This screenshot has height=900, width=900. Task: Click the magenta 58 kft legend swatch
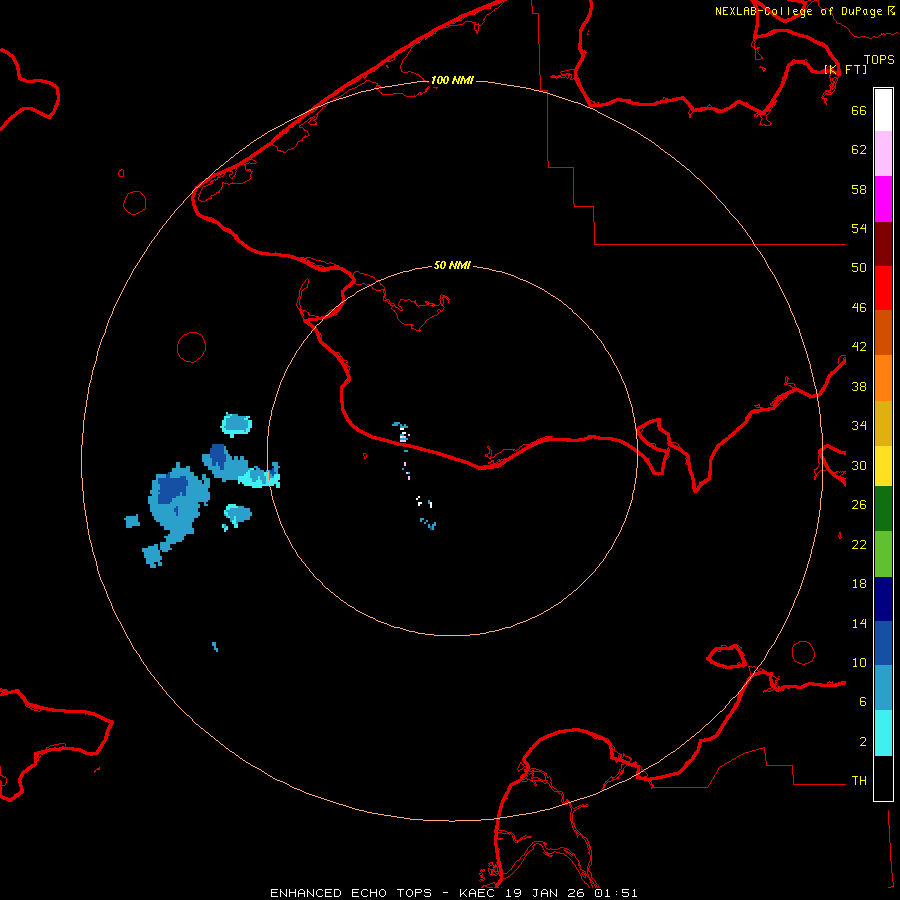[883, 199]
